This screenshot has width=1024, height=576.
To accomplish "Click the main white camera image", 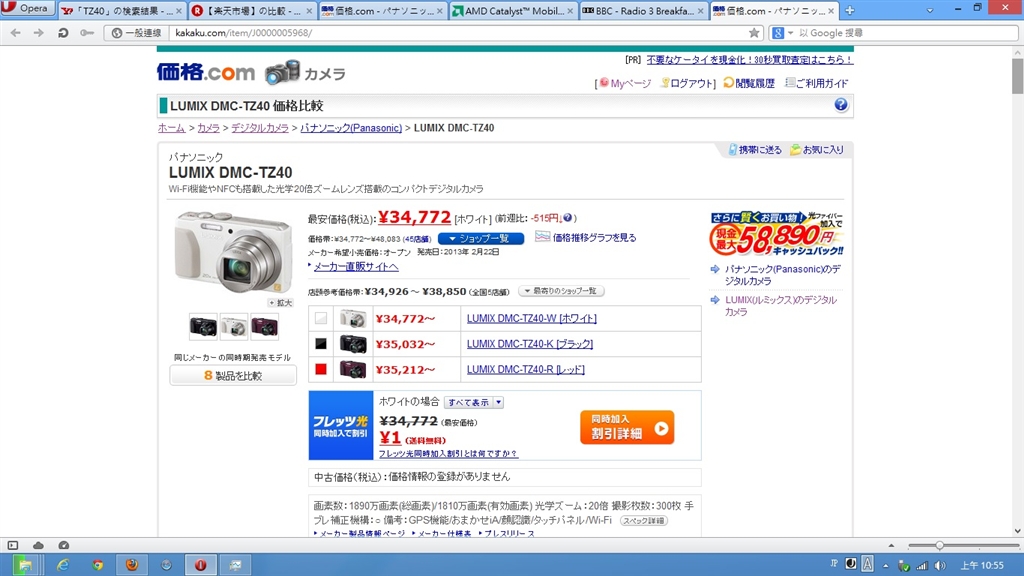I will 233,252.
